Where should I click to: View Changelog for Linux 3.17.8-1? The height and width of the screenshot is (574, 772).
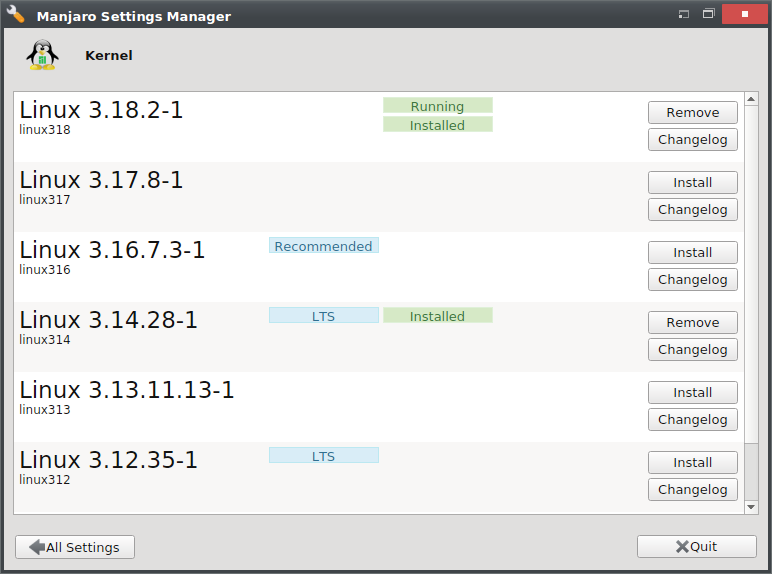(692, 210)
